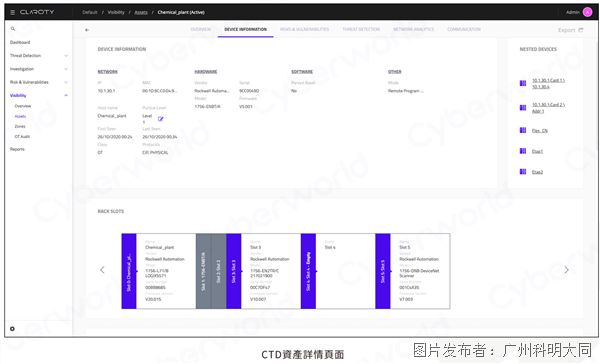Open settings gear icon at sidebar bottom
Image resolution: width=600 pixels, height=364 pixels.
tap(12, 329)
